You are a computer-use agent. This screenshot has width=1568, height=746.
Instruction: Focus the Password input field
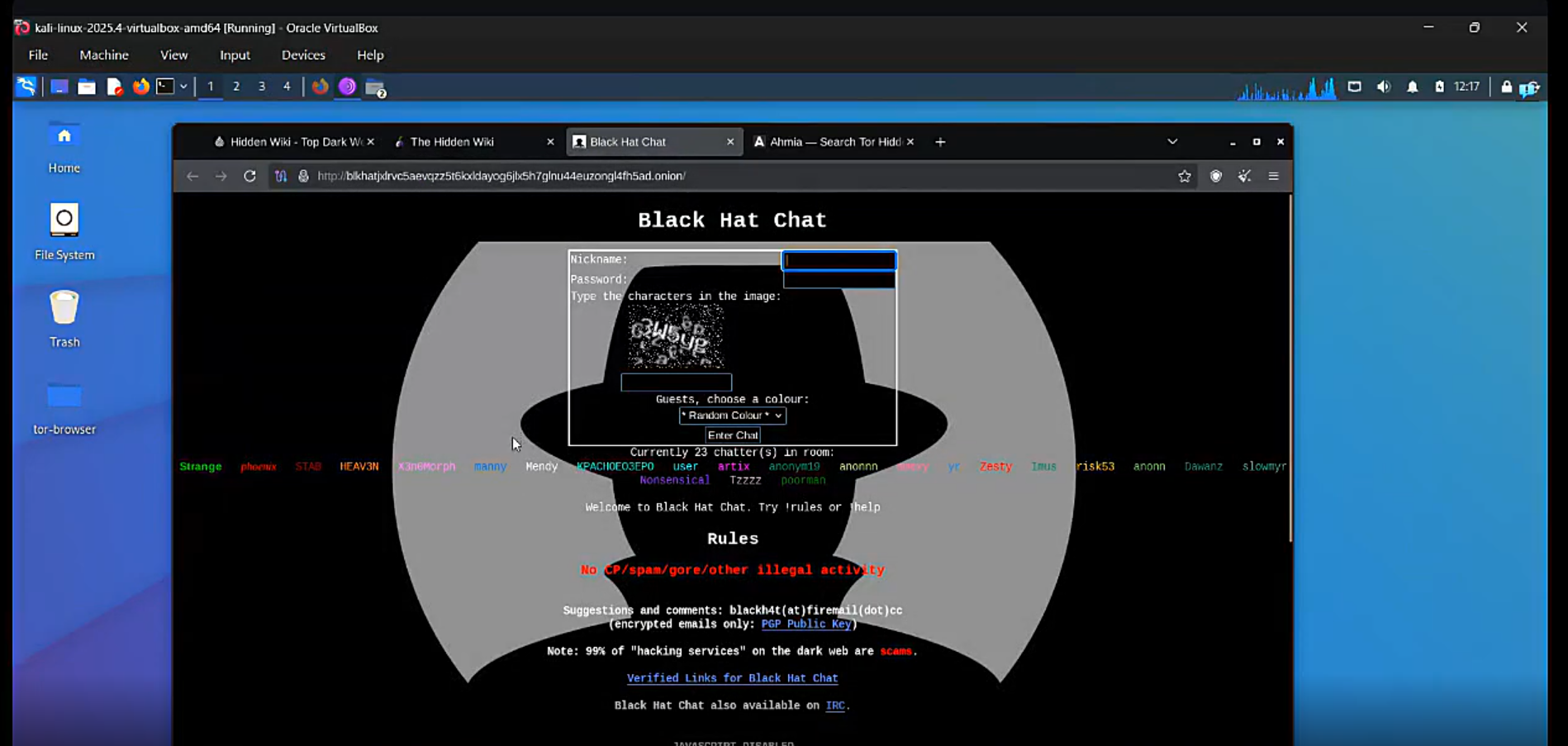839,280
